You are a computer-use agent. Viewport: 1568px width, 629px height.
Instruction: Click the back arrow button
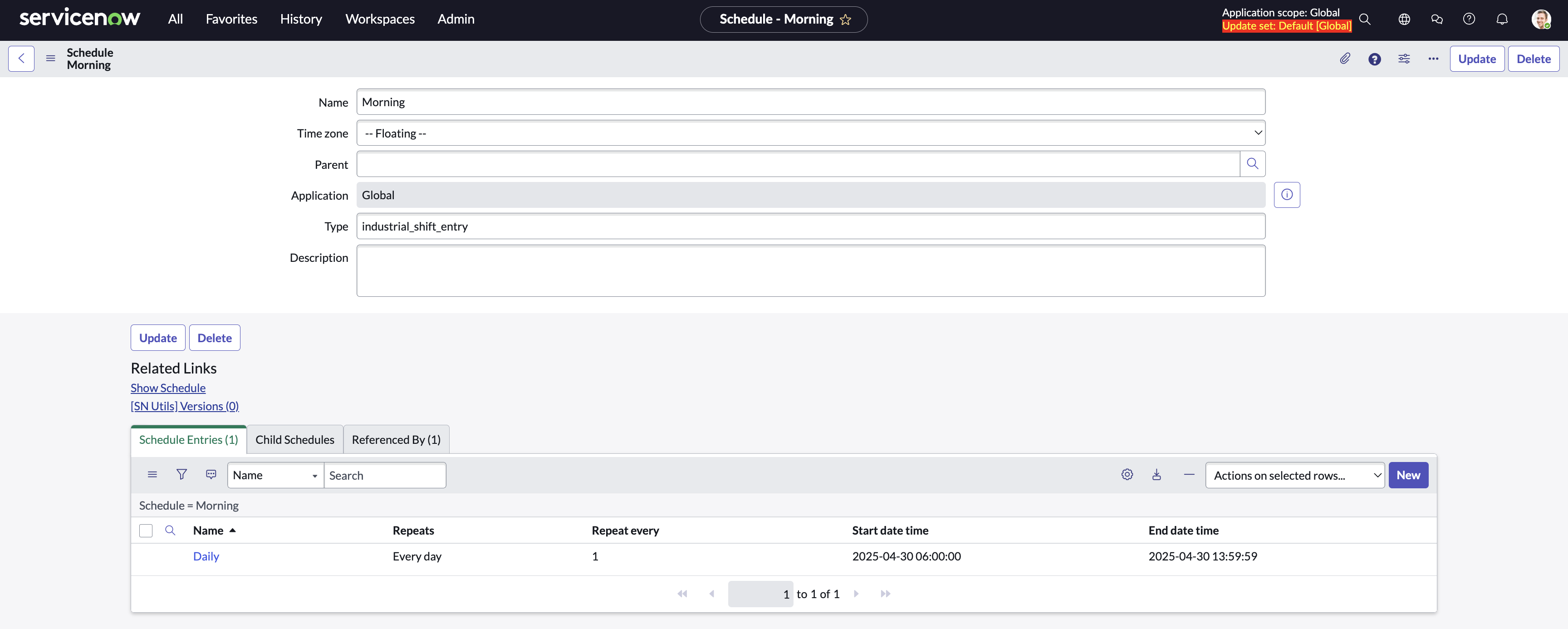[x=21, y=59]
